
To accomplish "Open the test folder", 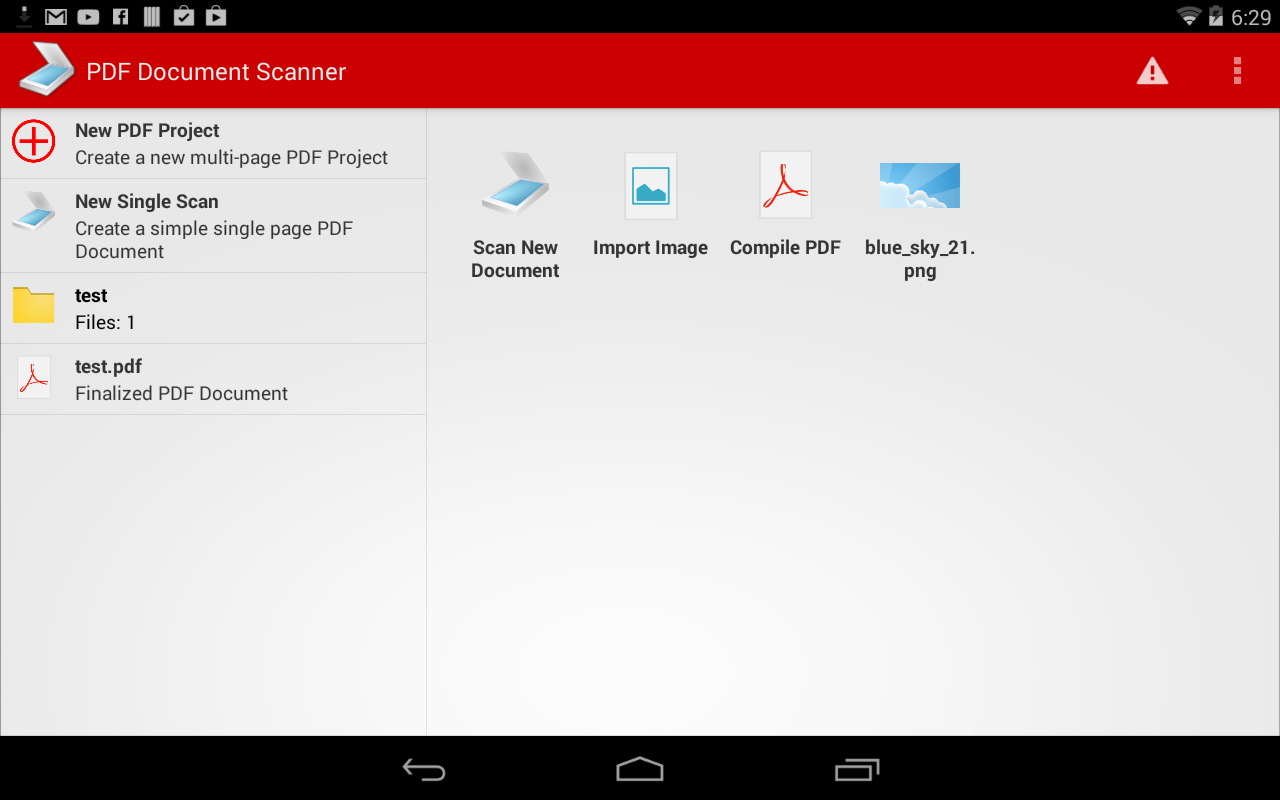I will click(x=213, y=307).
